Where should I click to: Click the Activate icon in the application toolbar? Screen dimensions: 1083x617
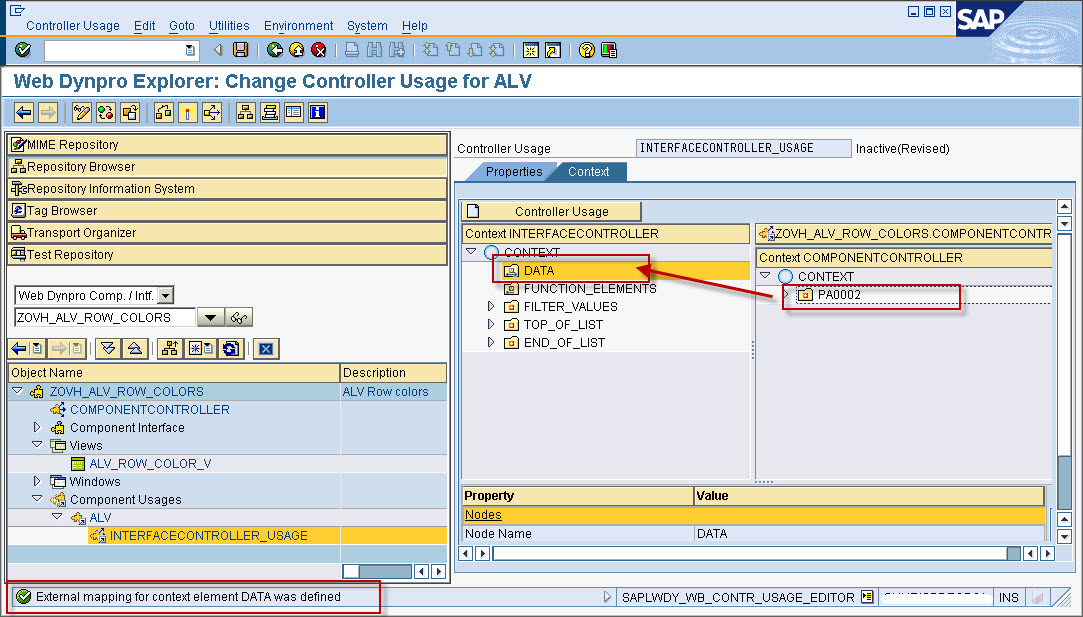coord(189,112)
